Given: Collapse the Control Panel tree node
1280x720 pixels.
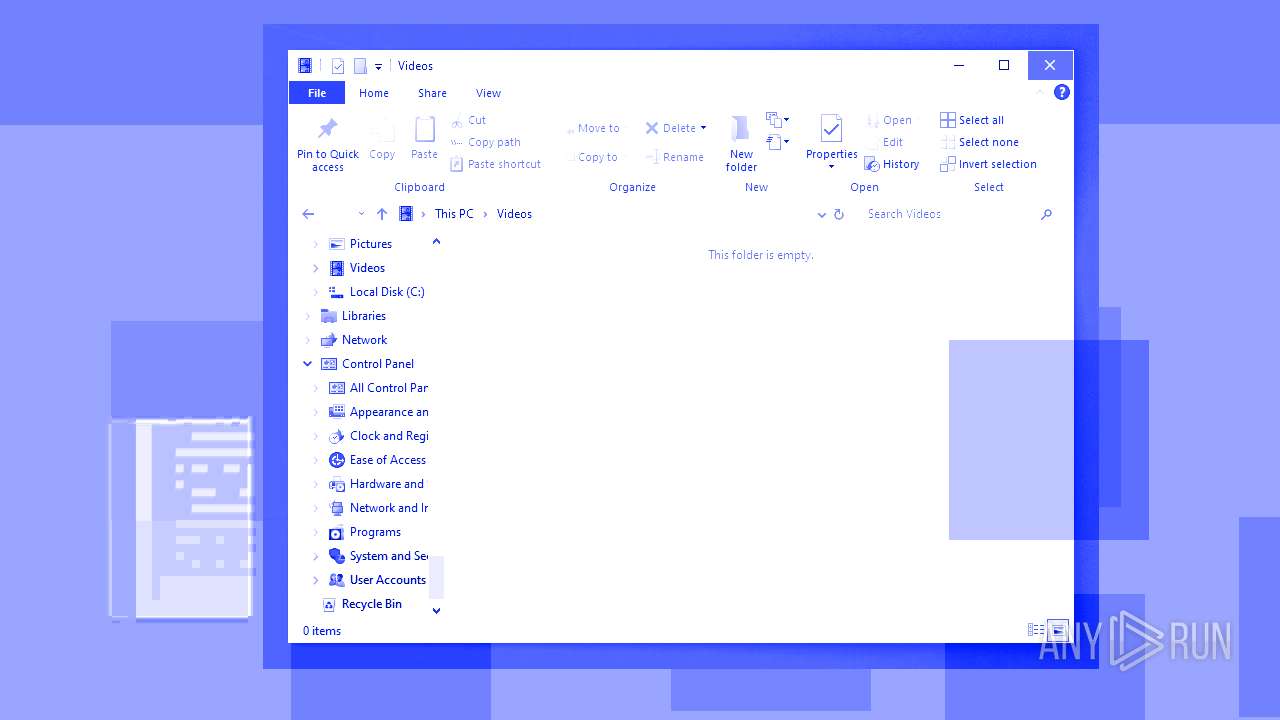Looking at the screenshot, I should click(x=308, y=364).
